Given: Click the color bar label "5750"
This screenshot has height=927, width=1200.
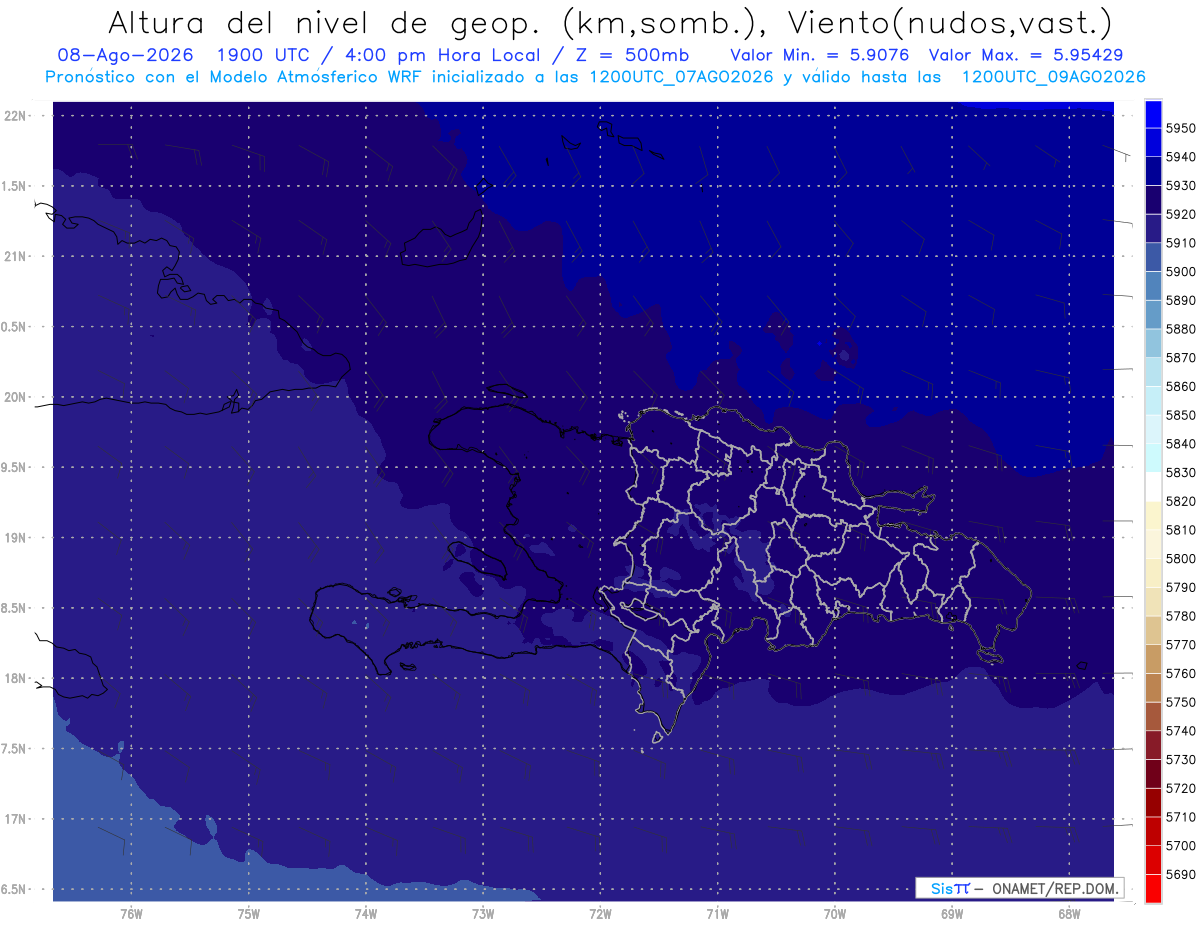Looking at the screenshot, I should click(x=1181, y=702).
